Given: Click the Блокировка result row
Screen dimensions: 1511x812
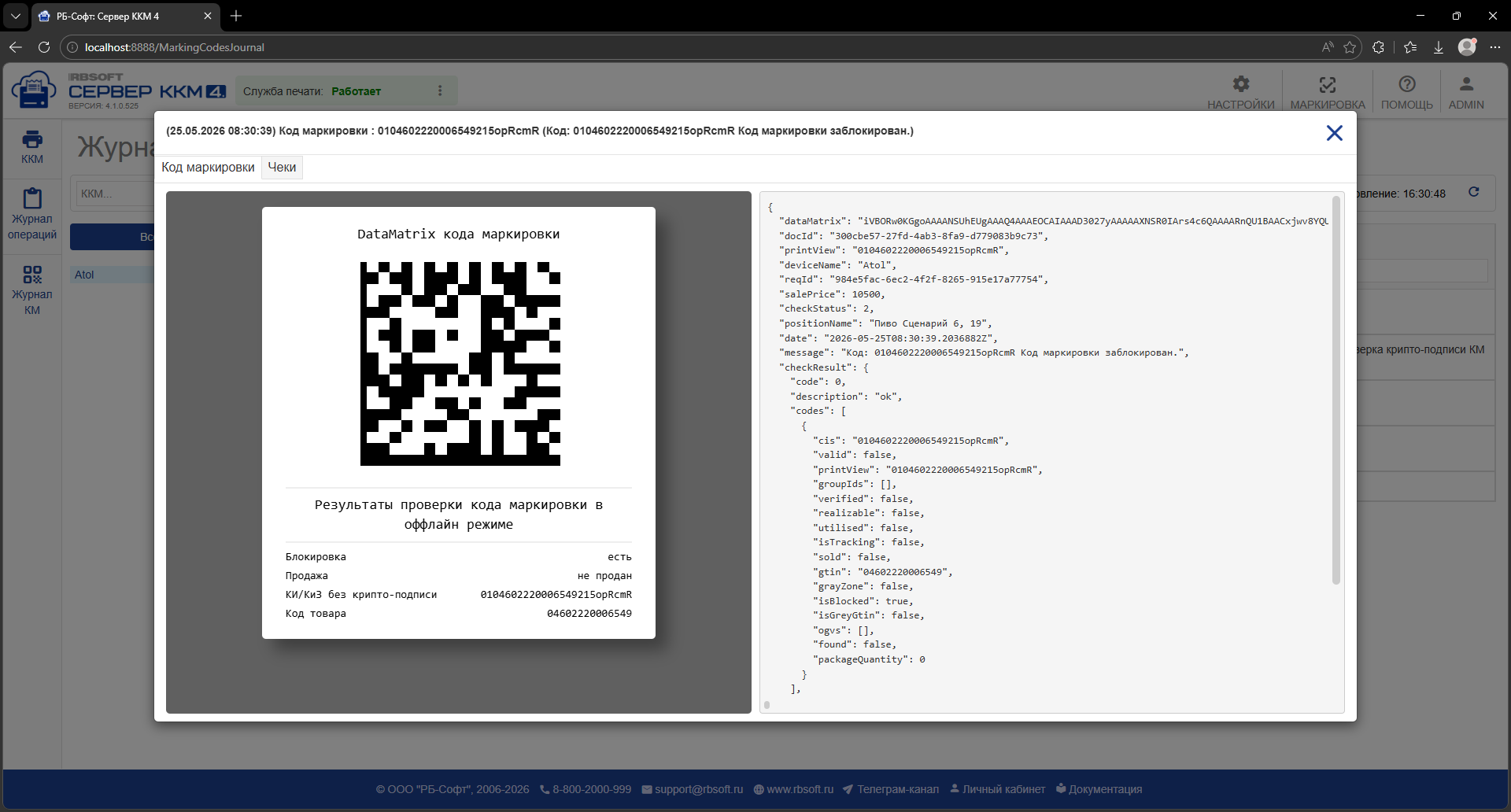Looking at the screenshot, I should click(459, 557).
